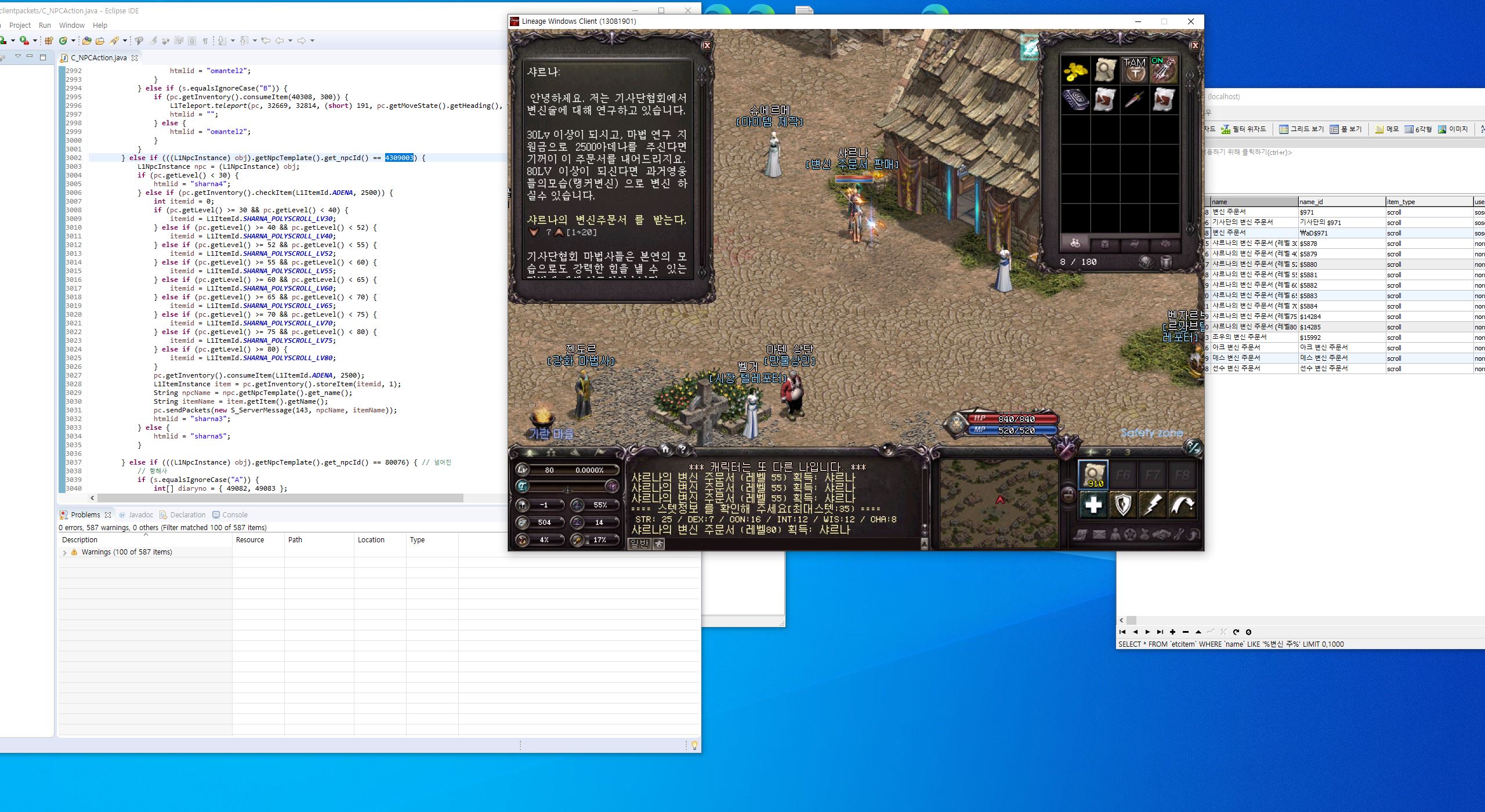
Task: Click 샤르나의 변신주문서 를 받는다 link
Action: pyautogui.click(x=606, y=220)
